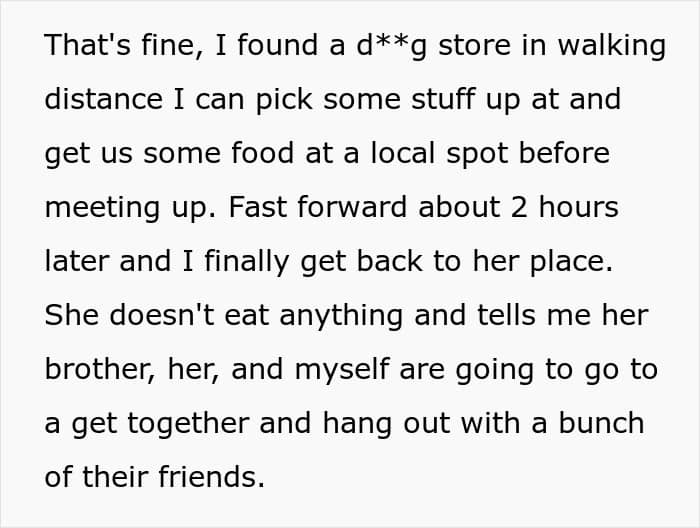
Task: Click the word "bunch"
Action: [601, 423]
